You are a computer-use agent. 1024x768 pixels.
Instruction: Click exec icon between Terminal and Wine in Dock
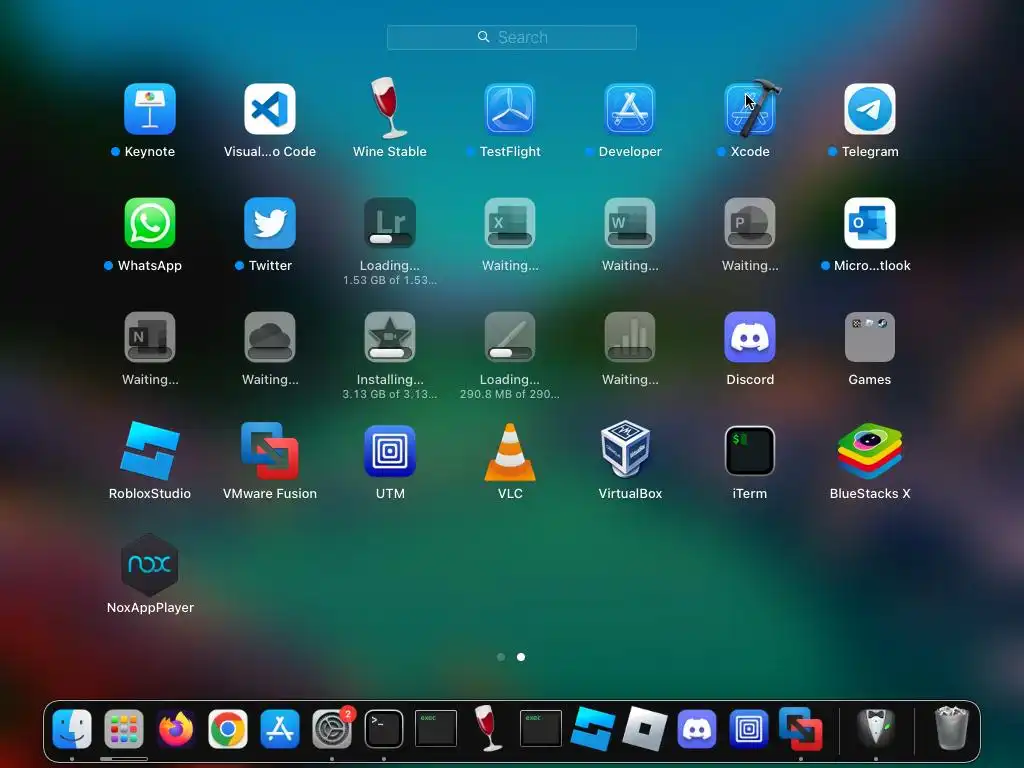[x=436, y=728]
